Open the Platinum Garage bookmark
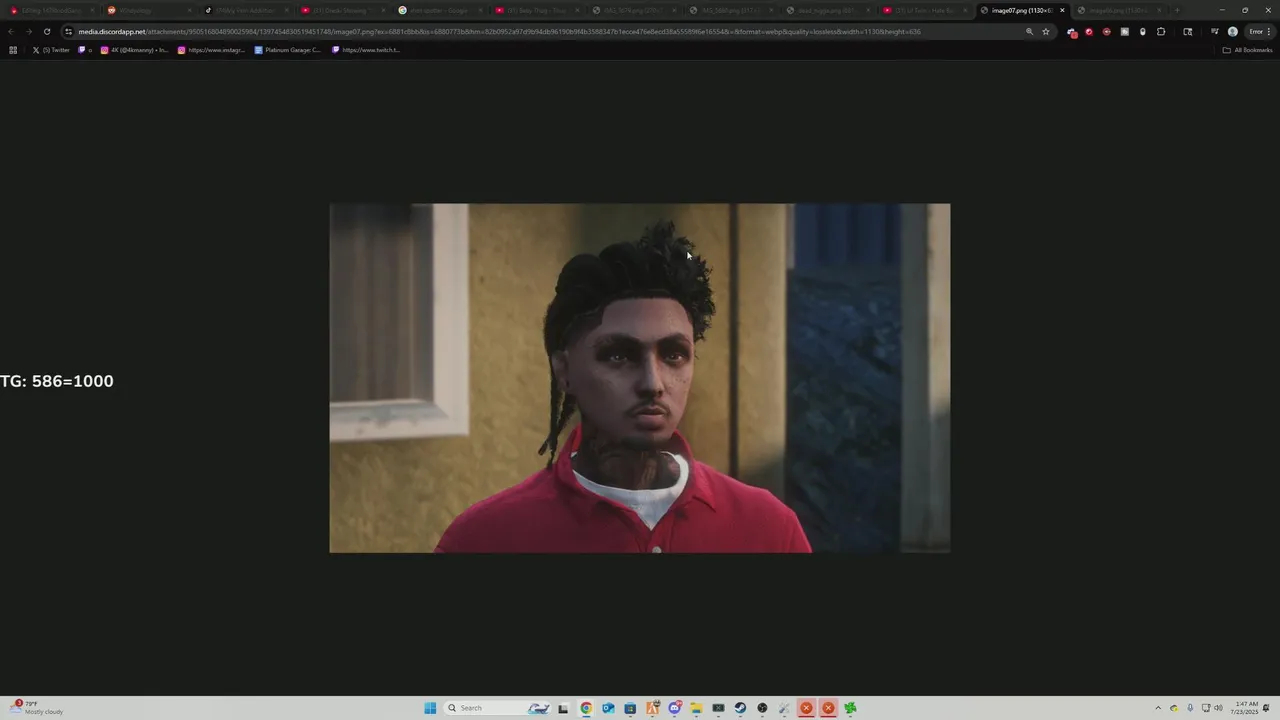 (x=288, y=50)
